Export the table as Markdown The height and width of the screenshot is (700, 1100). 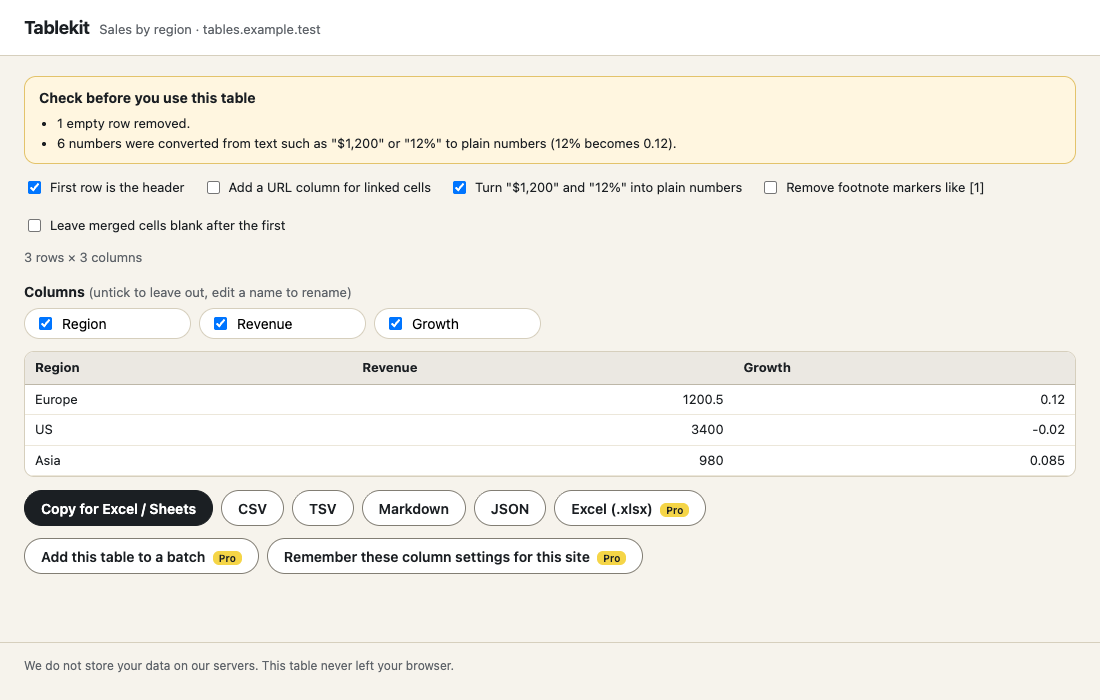[x=414, y=509]
